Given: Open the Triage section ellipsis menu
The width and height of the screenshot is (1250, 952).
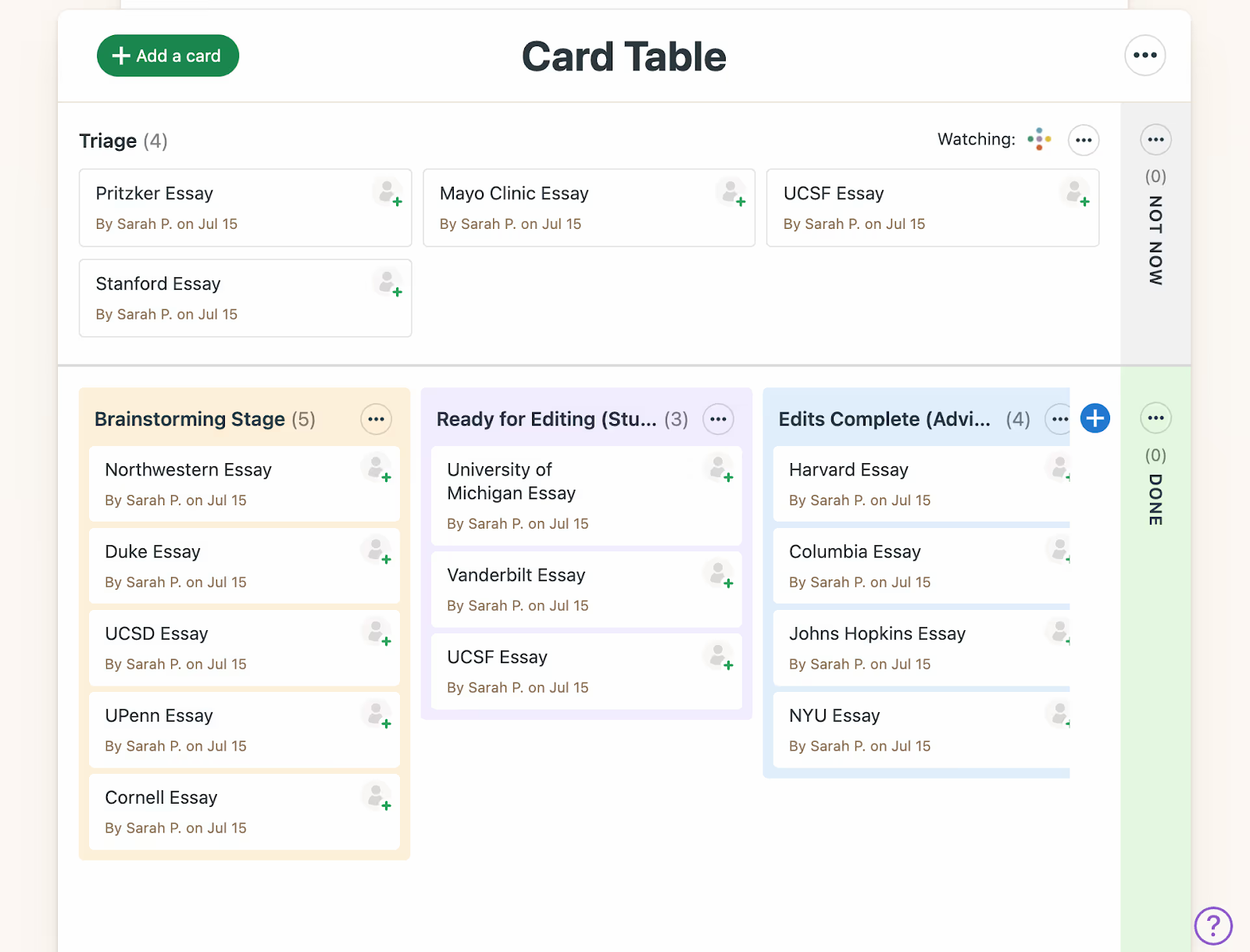Looking at the screenshot, I should 1084,139.
